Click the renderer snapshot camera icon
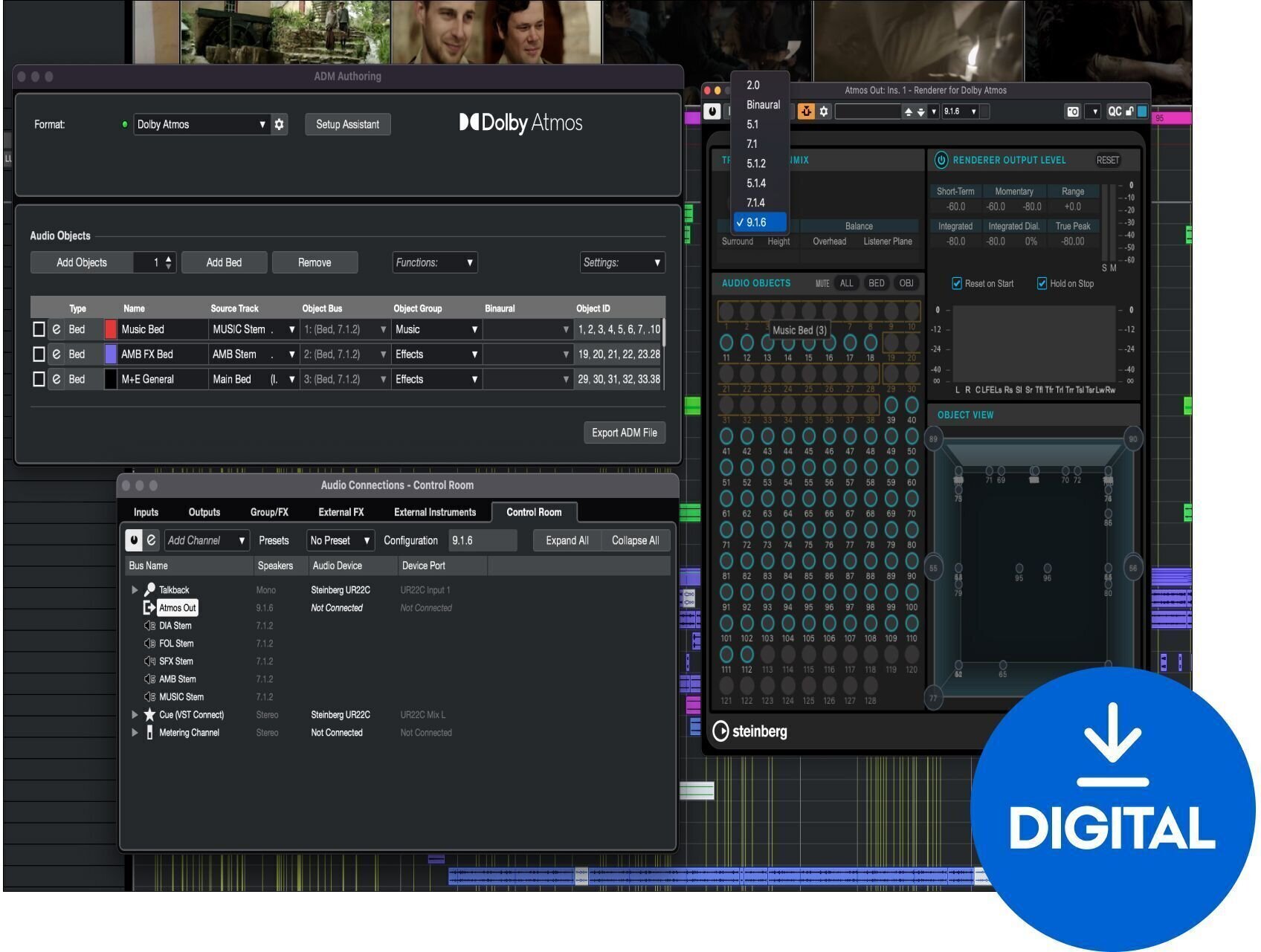Screen dimensions: 1261x952 pos(1072,111)
